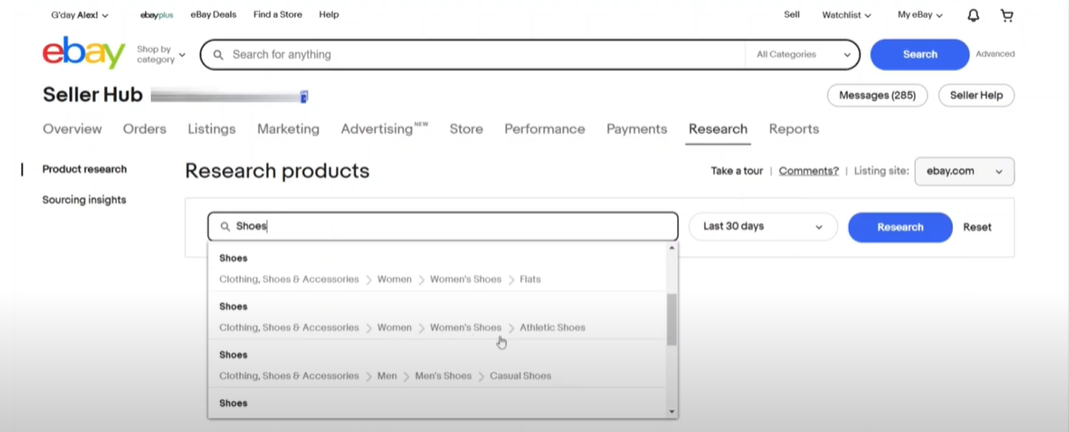
Task: Change listing site from ebay.com dropdown
Action: pos(963,171)
